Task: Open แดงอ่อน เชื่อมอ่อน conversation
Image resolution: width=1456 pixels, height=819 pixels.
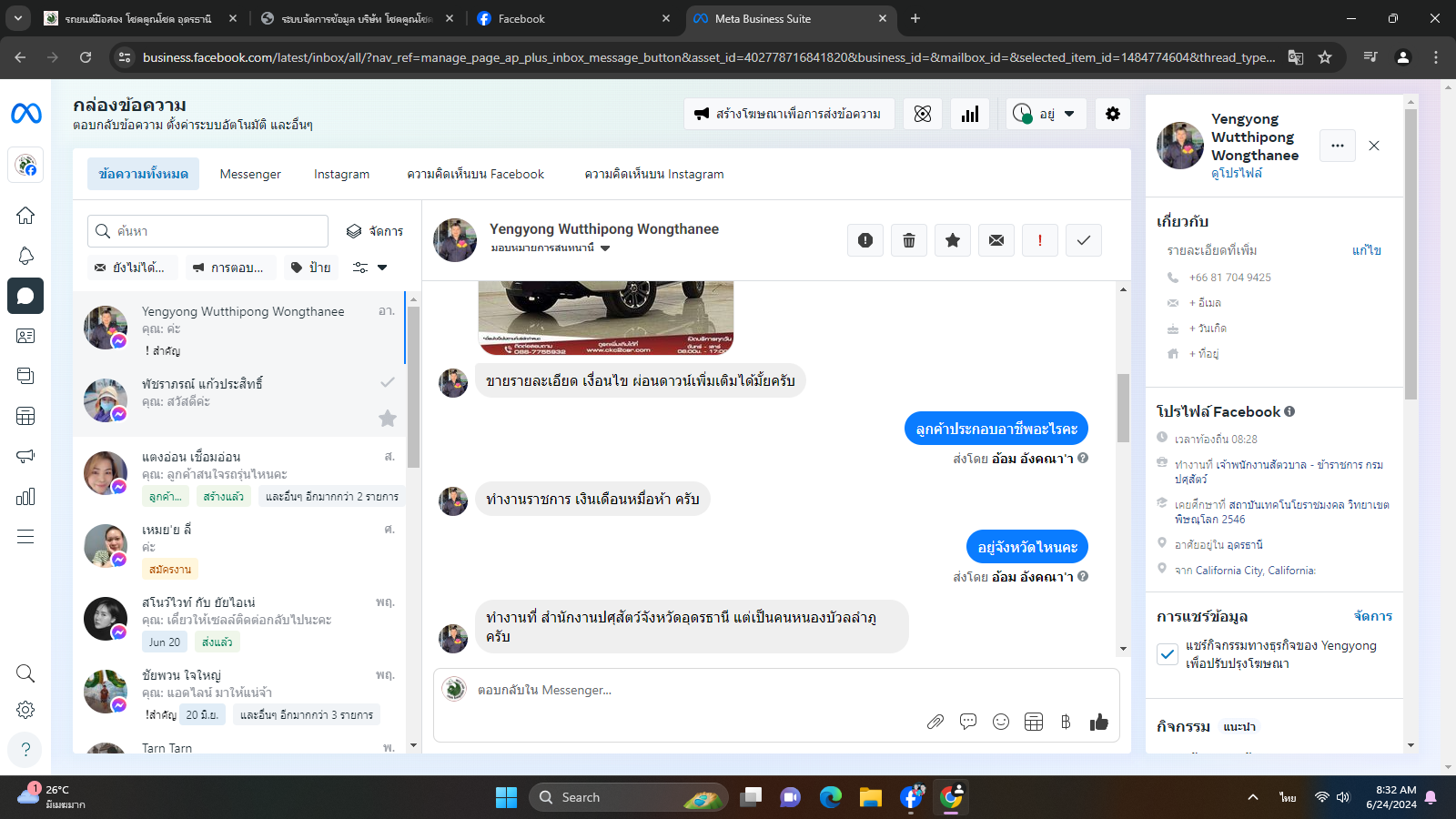Action: click(239, 473)
